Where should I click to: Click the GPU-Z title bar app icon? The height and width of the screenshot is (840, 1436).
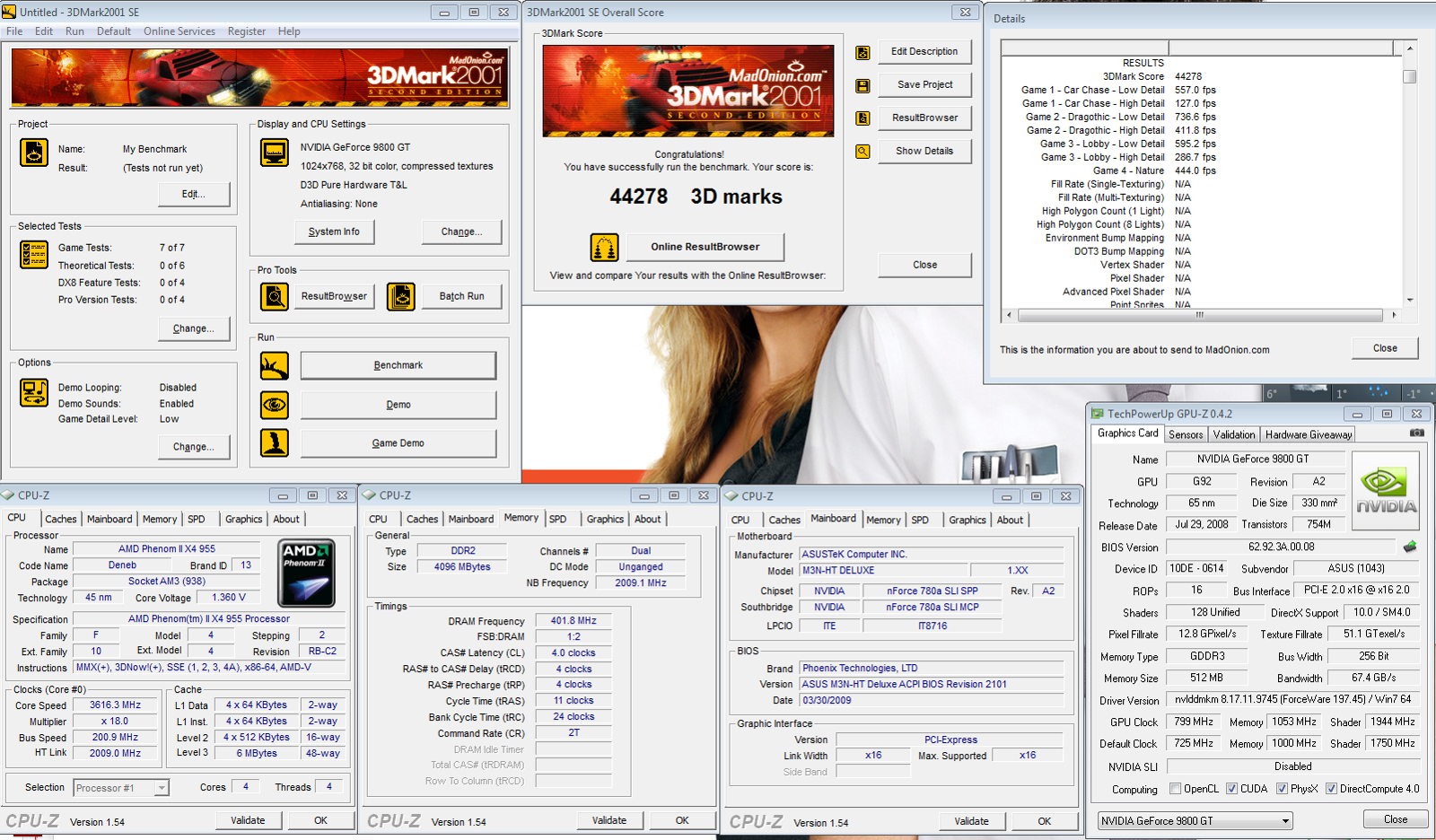1097,414
